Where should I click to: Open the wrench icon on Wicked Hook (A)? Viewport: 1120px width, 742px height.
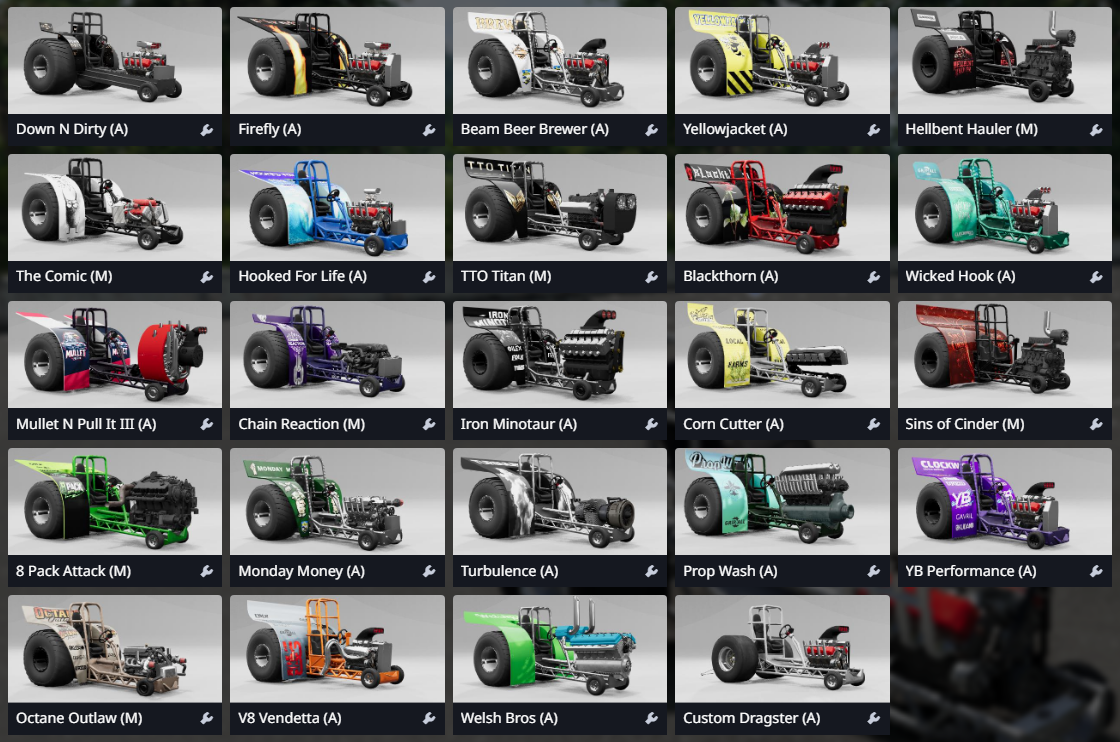coord(1096,277)
